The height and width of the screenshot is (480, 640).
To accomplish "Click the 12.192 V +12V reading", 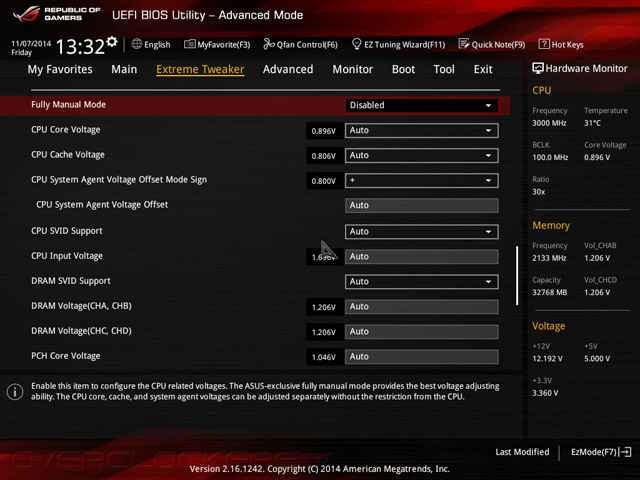I will pyautogui.click(x=547, y=359).
